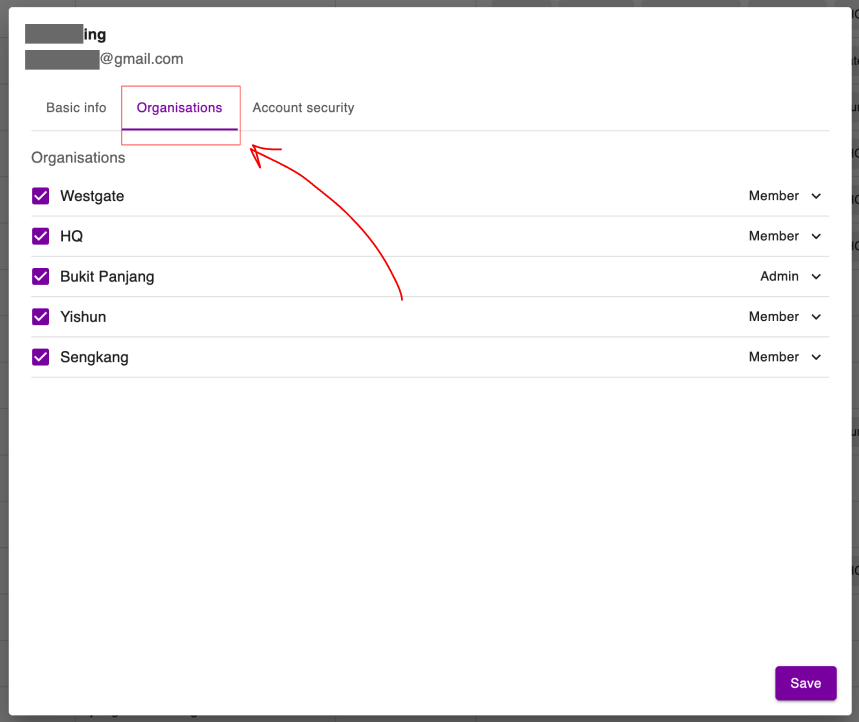The width and height of the screenshot is (859, 722).
Task: Click the Organisations section heading
Action: [77, 157]
